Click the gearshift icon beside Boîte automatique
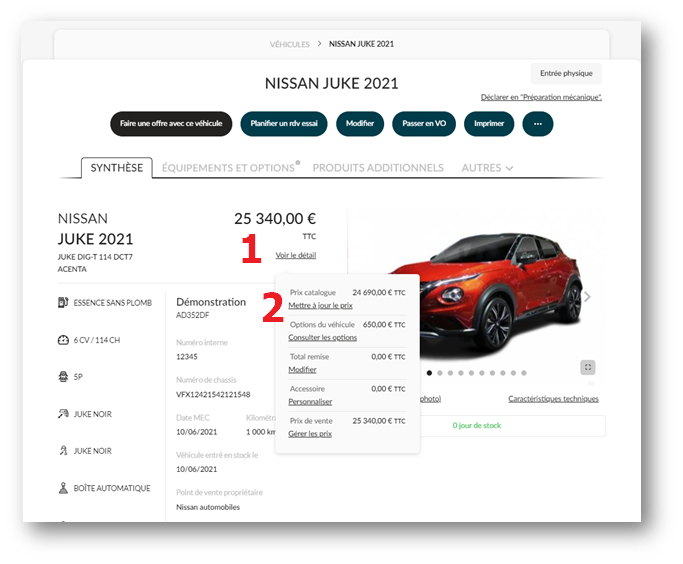 tap(63, 488)
